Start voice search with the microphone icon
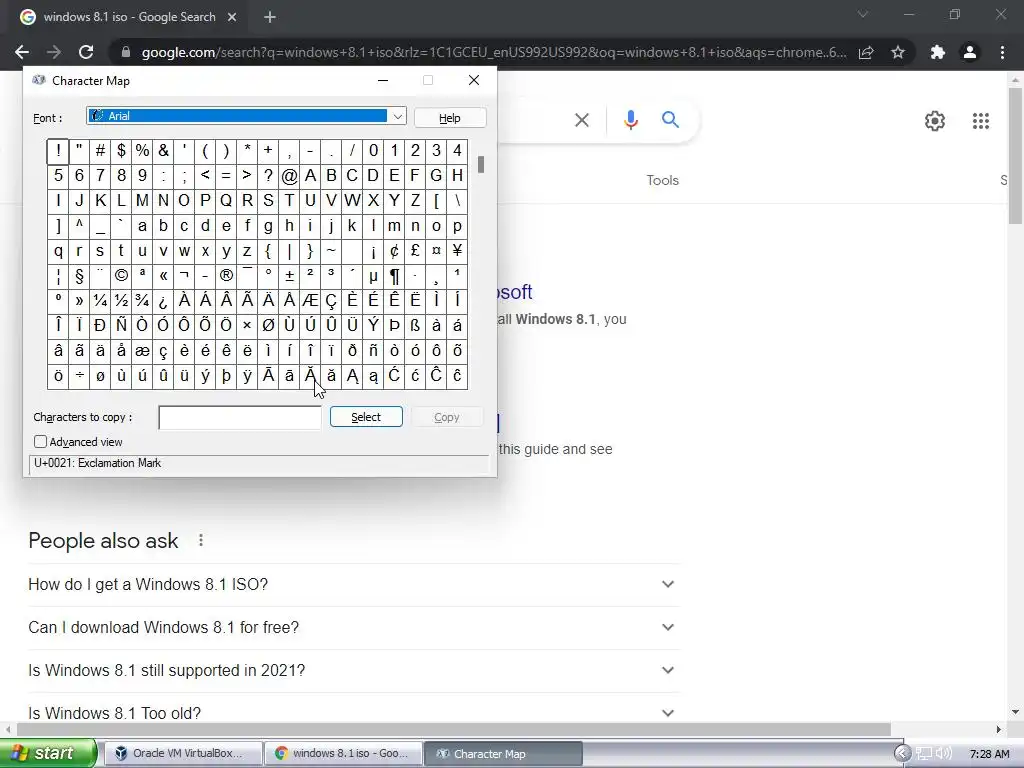 (630, 120)
